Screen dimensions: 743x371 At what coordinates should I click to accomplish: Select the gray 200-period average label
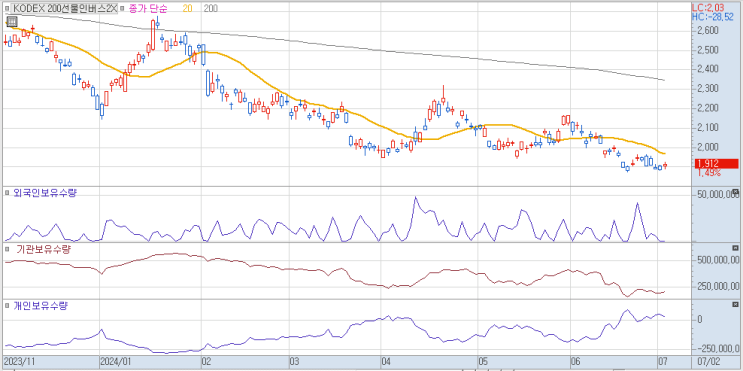tap(210, 8)
